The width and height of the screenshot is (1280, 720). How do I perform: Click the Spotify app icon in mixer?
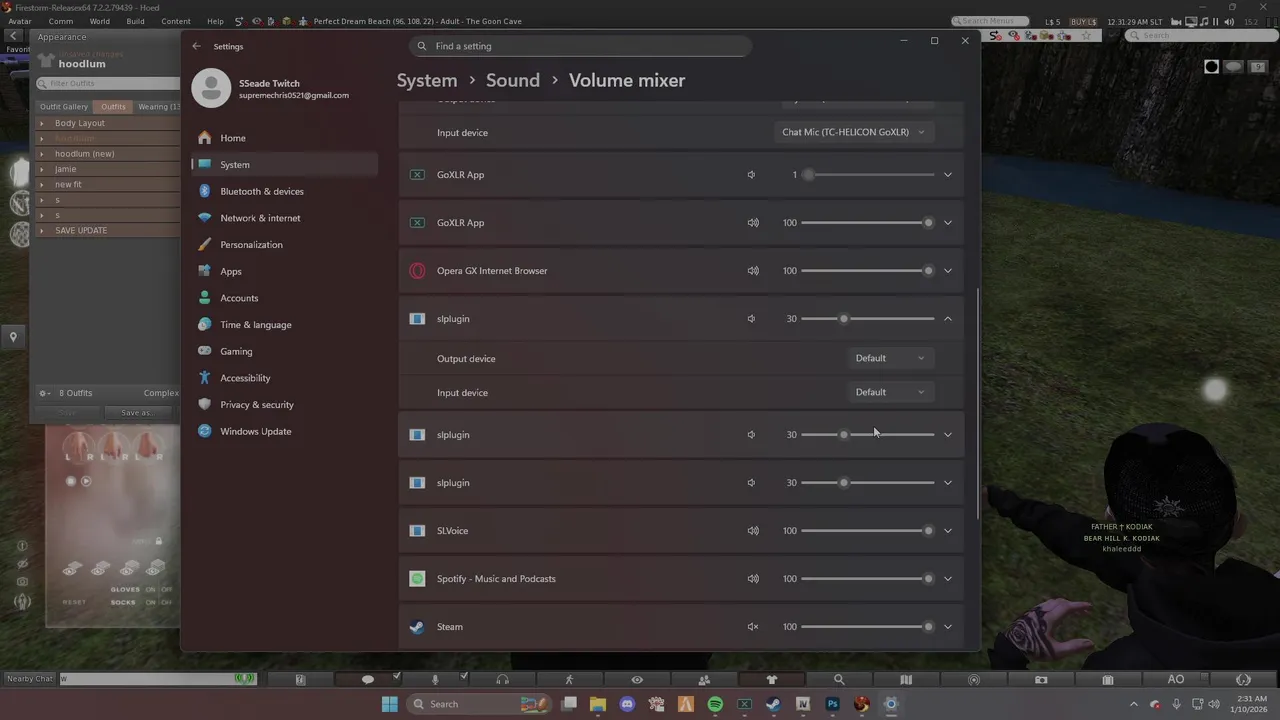(x=417, y=579)
